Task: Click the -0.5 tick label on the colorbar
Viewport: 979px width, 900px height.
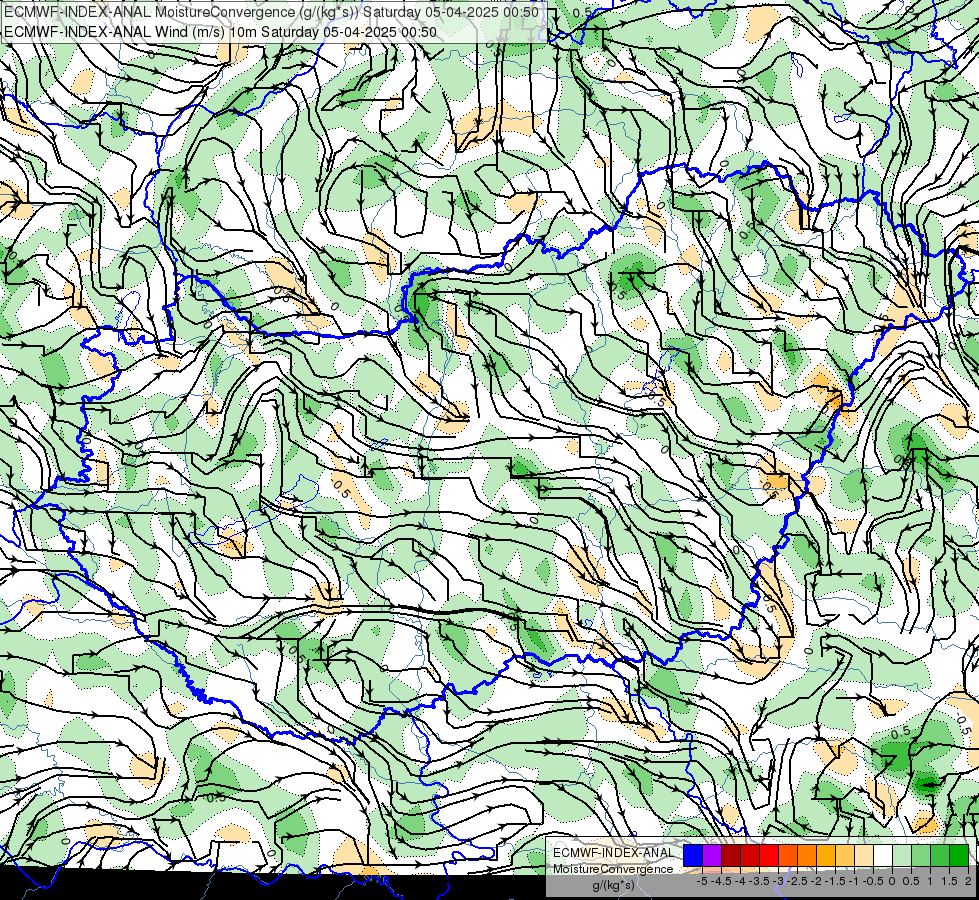Action: coord(873,881)
